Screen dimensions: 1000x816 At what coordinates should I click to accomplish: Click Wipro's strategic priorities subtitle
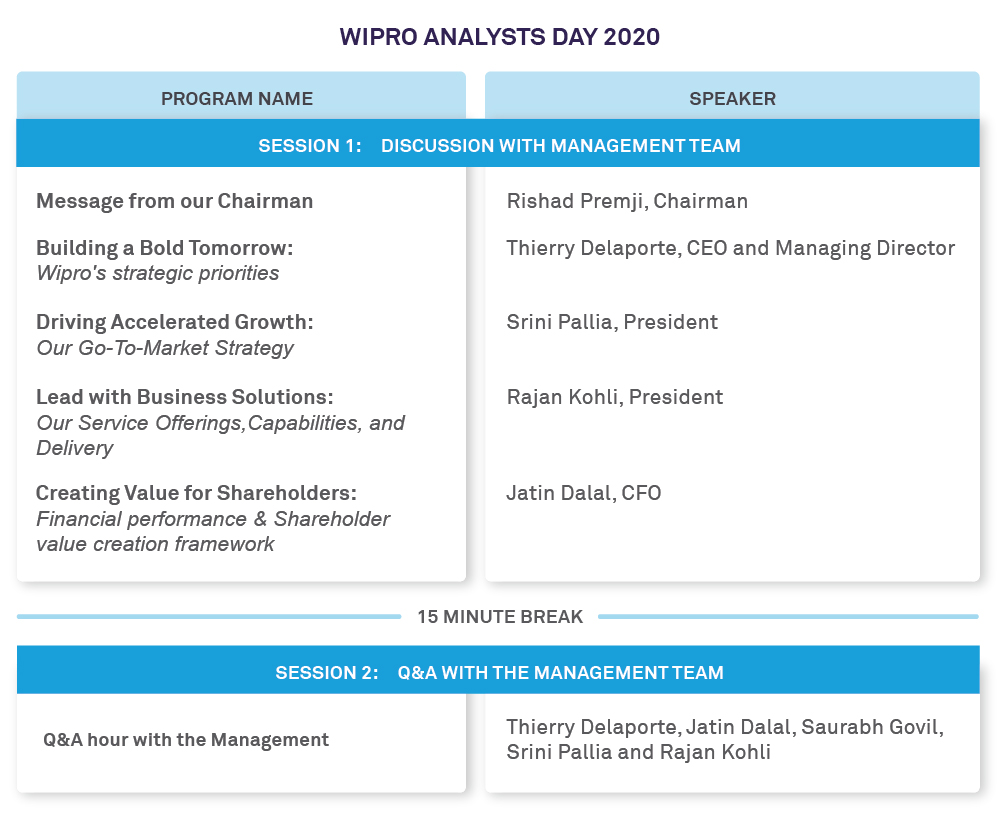pos(157,273)
